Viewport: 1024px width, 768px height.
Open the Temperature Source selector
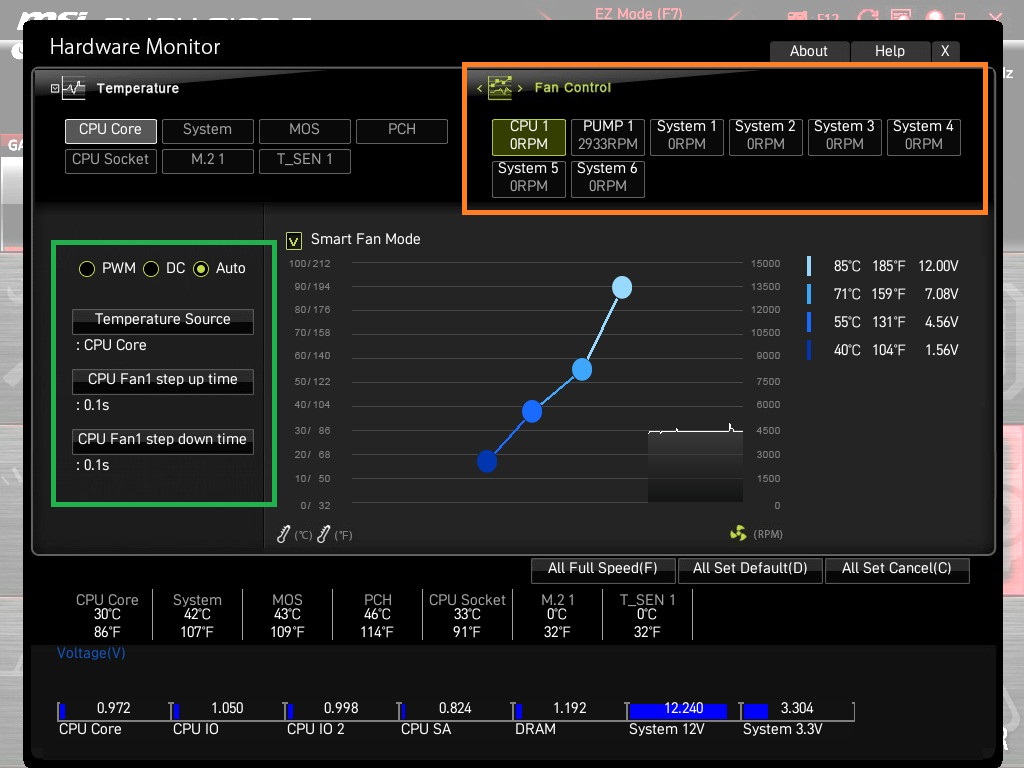[163, 321]
